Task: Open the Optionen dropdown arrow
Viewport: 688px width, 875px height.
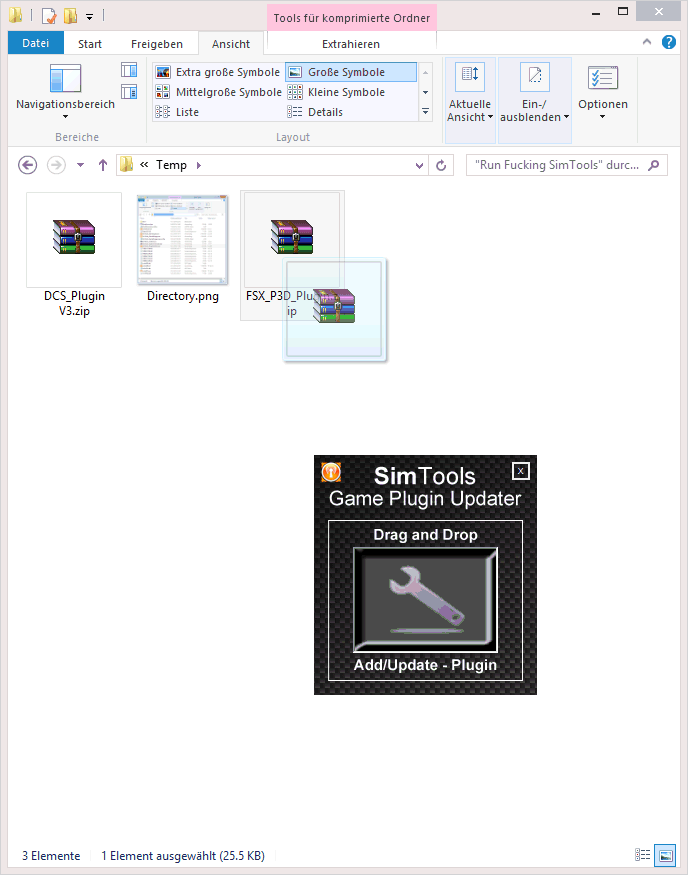Action: click(603, 117)
